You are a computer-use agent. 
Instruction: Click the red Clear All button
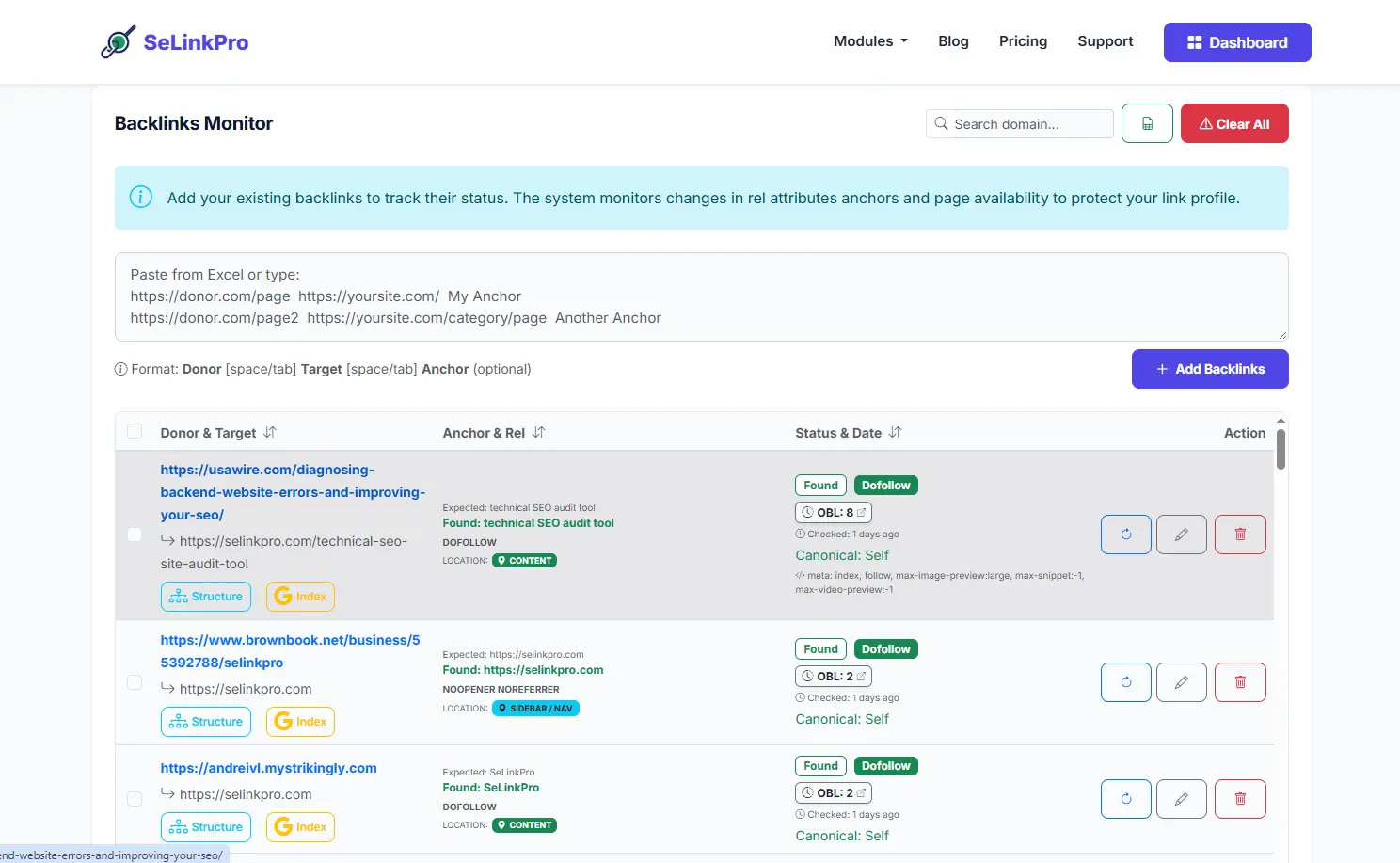[1234, 123]
